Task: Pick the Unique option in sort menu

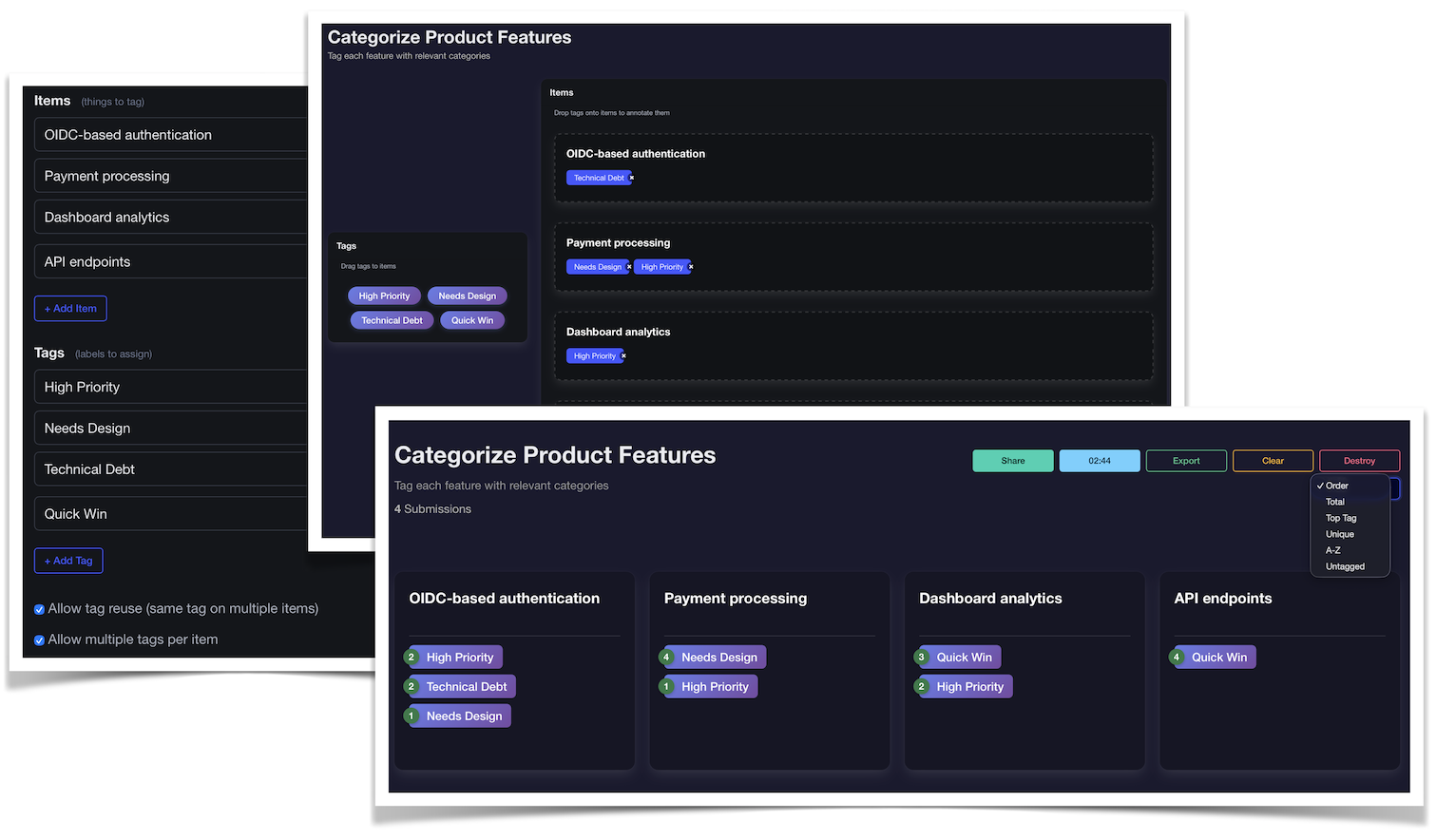Action: pos(1340,535)
